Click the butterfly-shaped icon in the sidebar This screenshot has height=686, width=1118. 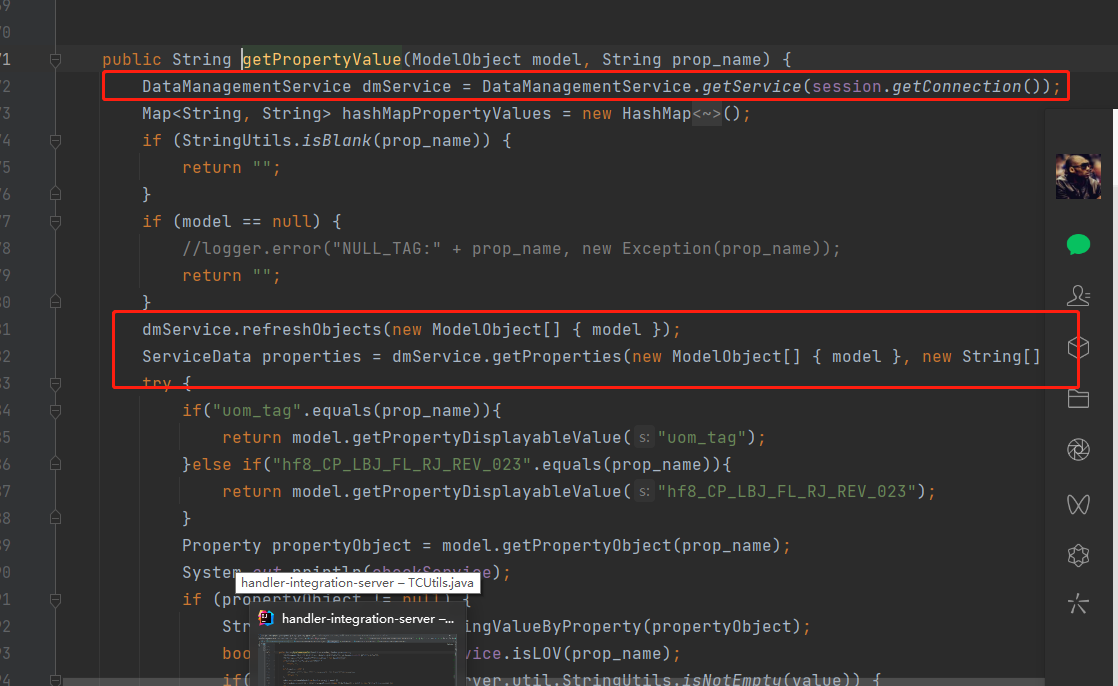(1078, 504)
